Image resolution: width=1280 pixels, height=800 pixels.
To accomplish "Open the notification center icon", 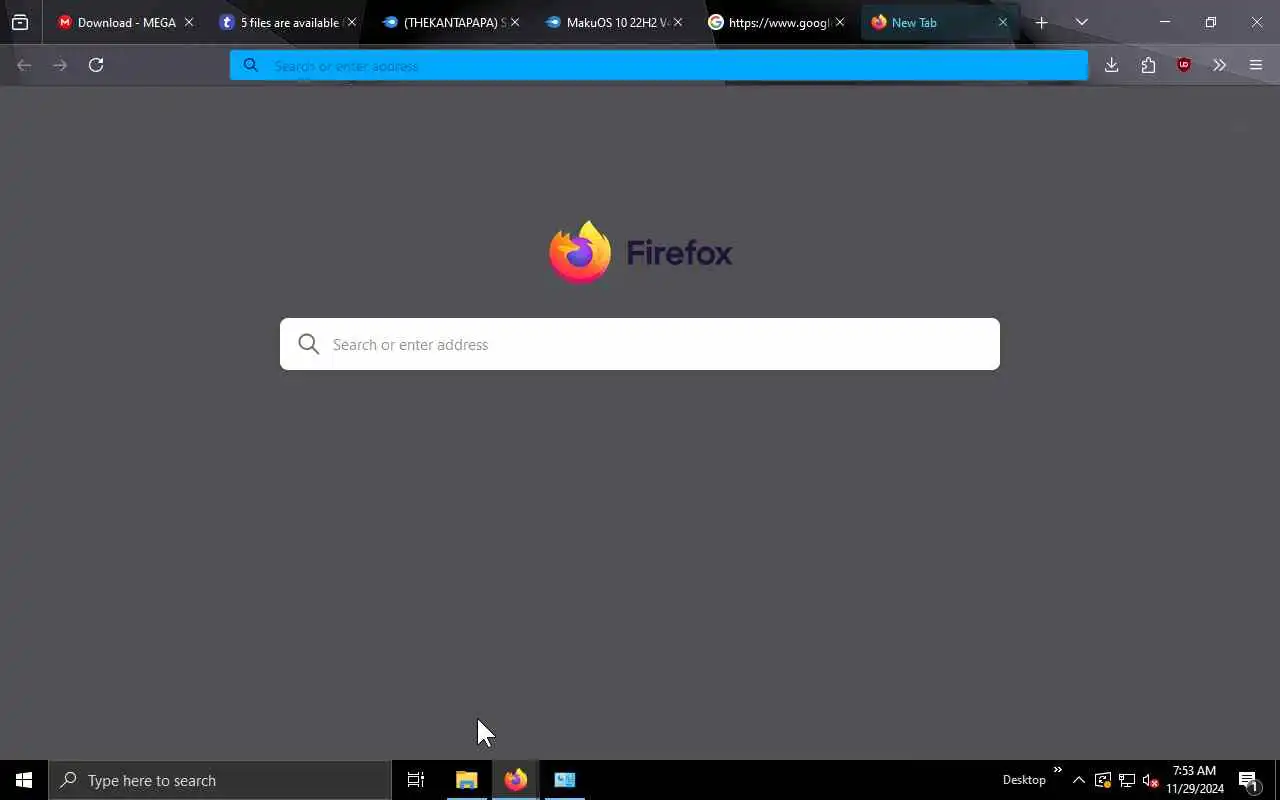I will pos(1248,780).
